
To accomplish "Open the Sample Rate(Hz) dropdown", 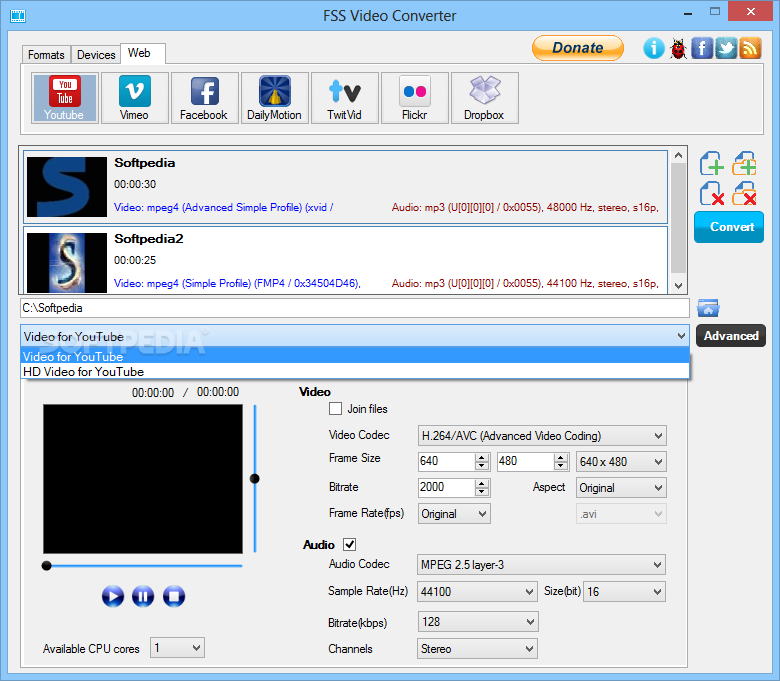I will point(477,591).
